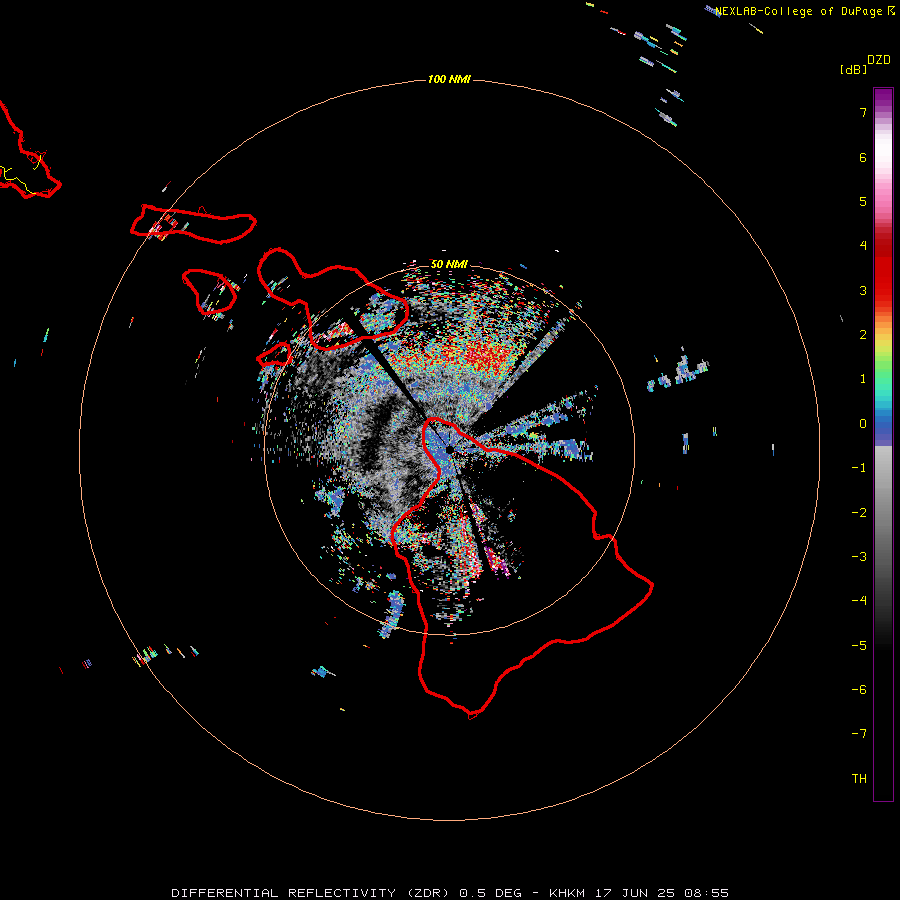Click the -7 value on the color scale

859,734
